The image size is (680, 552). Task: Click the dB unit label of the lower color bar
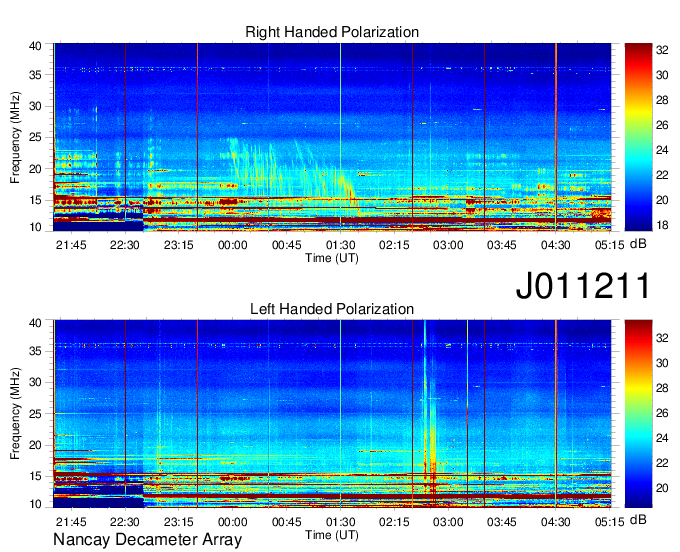click(x=638, y=520)
